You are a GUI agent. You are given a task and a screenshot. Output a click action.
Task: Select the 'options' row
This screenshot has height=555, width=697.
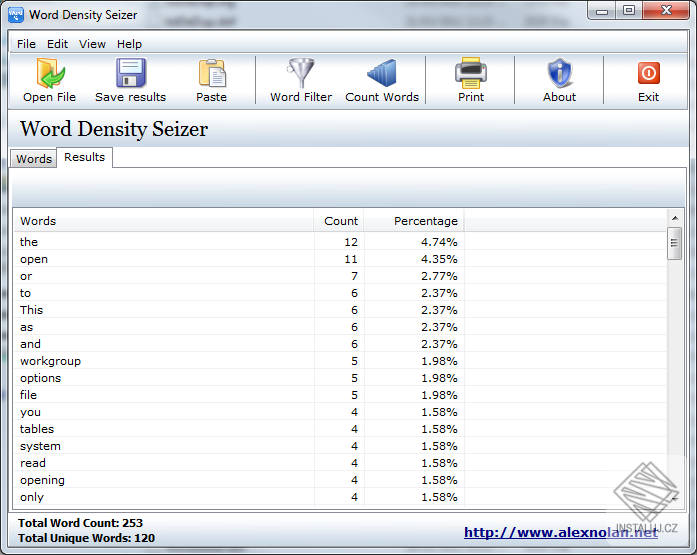(x=340, y=378)
